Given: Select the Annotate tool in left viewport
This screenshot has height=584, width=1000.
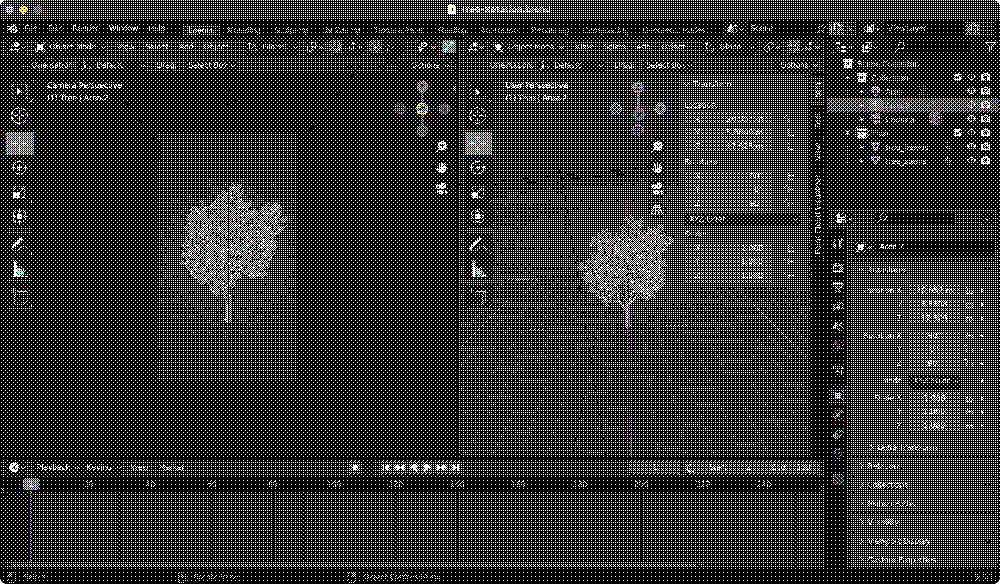Looking at the screenshot, I should pos(19,243).
